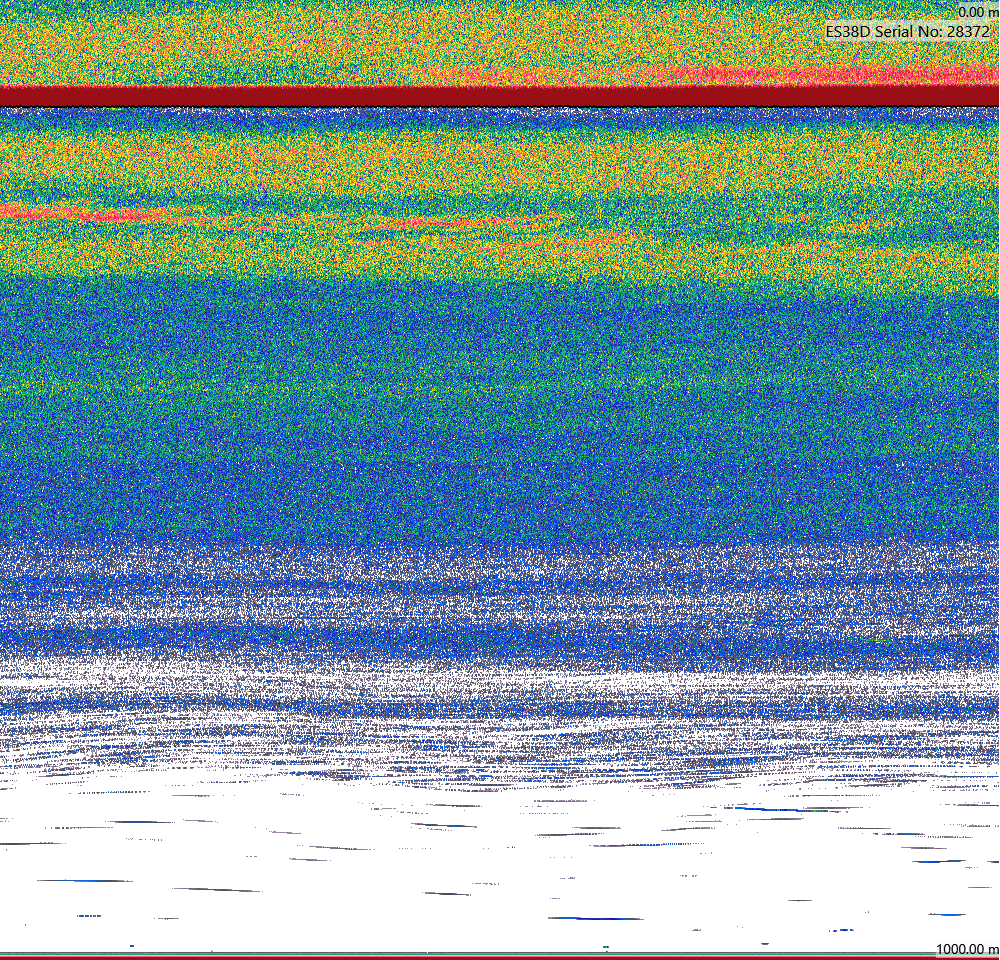The image size is (1000, 960).
Task: Select the pink-red streak at the left edge
Action: click(96, 214)
